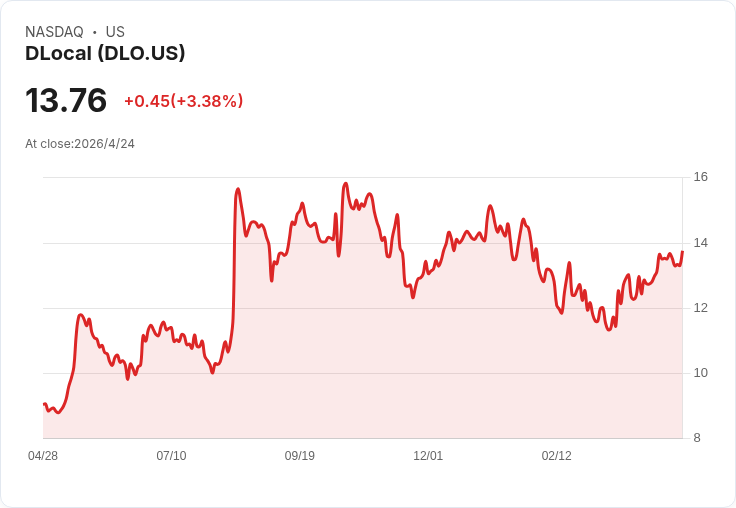Click the NASDAQ exchange label
The width and height of the screenshot is (736, 508).
coord(54,32)
